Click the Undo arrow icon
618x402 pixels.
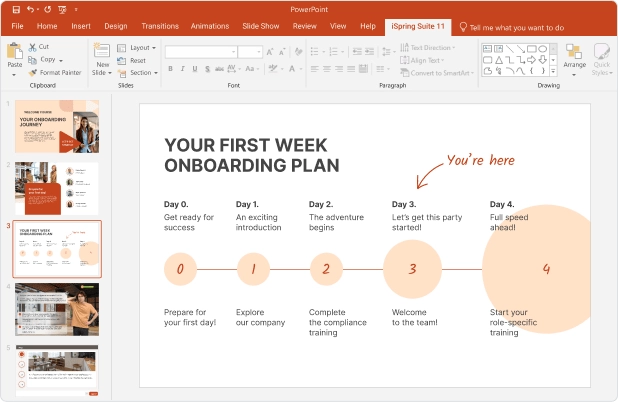[30, 9]
